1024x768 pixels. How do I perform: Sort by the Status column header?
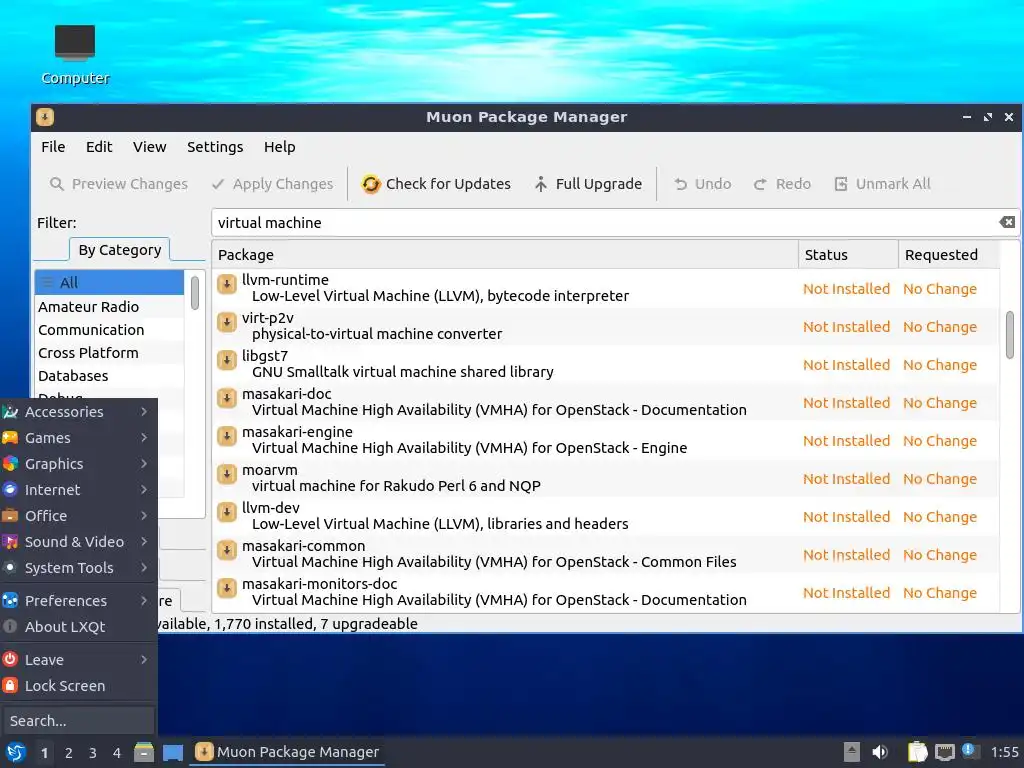click(848, 255)
